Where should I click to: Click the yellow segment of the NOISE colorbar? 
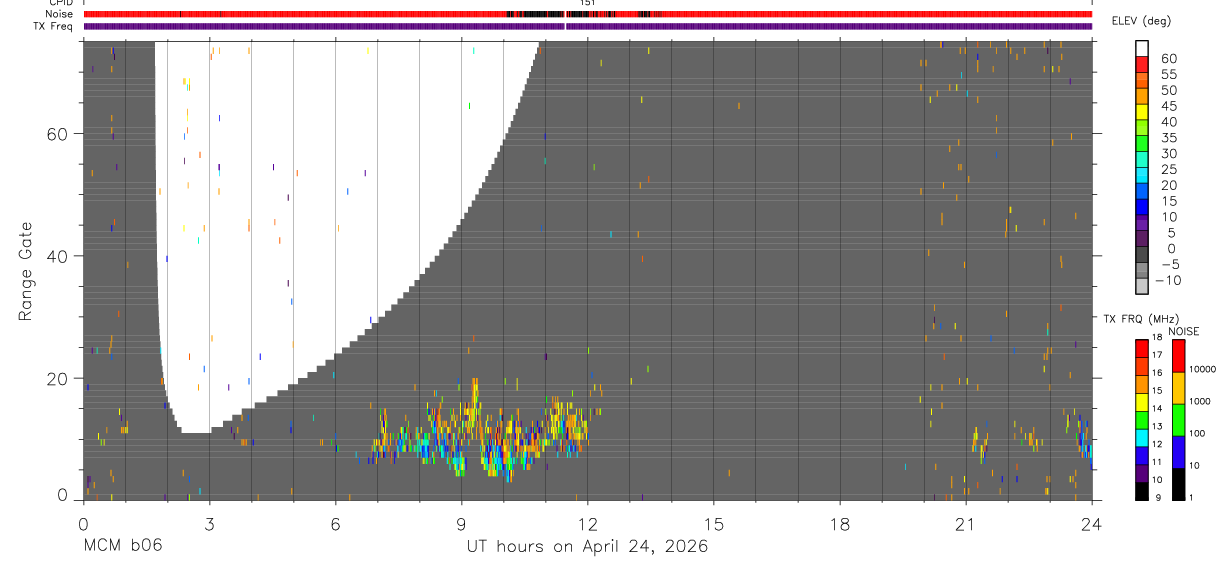tap(1179, 388)
